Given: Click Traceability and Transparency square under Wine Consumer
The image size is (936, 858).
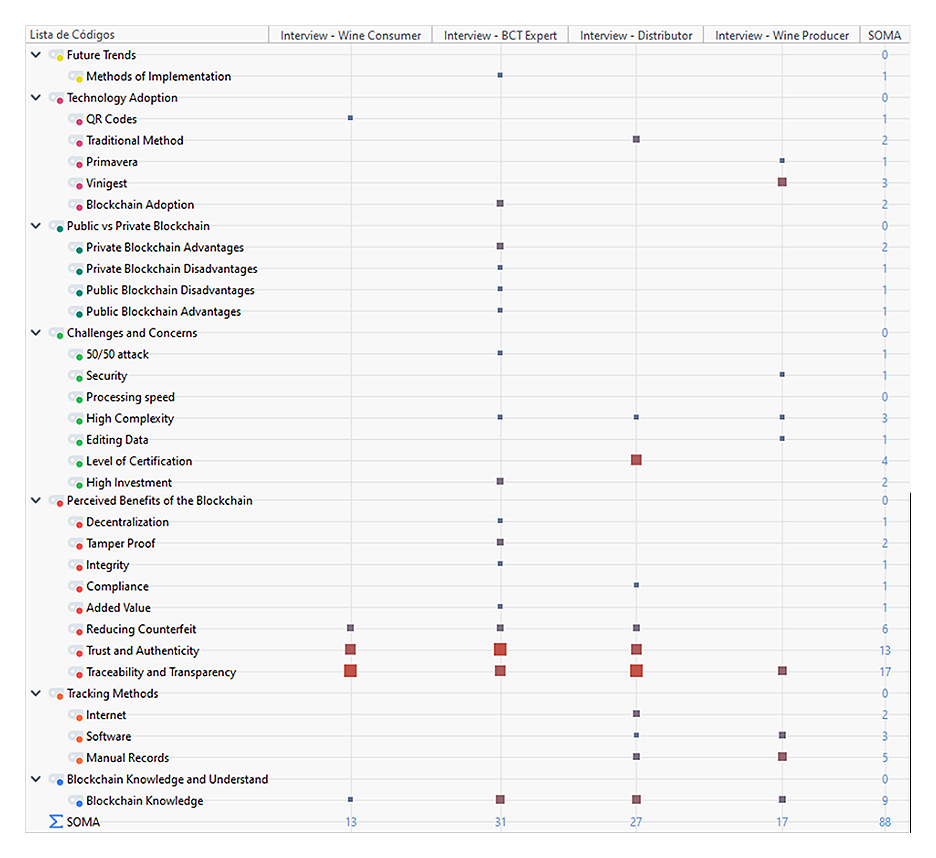Looking at the screenshot, I should coord(350,671).
